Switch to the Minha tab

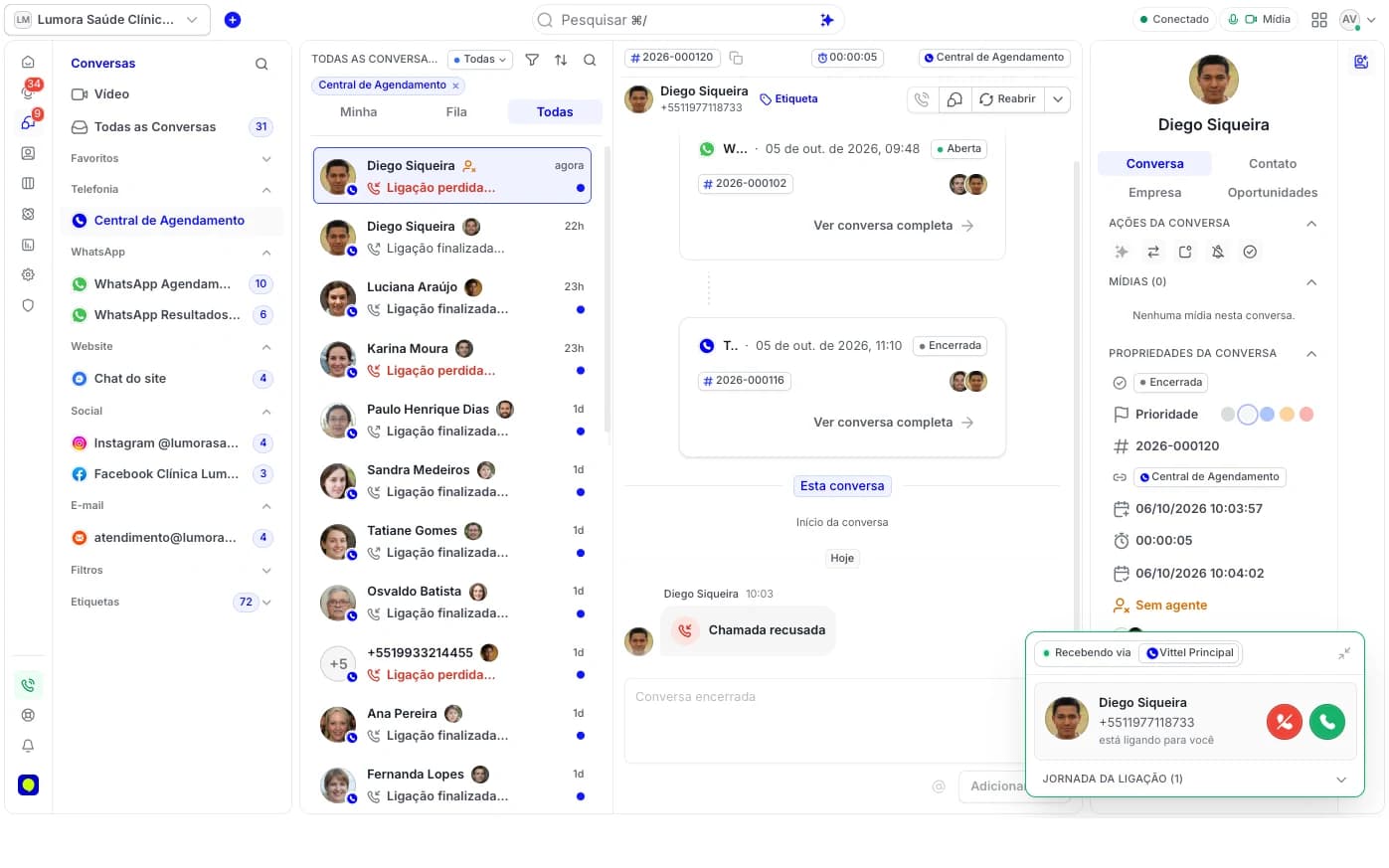(359, 112)
